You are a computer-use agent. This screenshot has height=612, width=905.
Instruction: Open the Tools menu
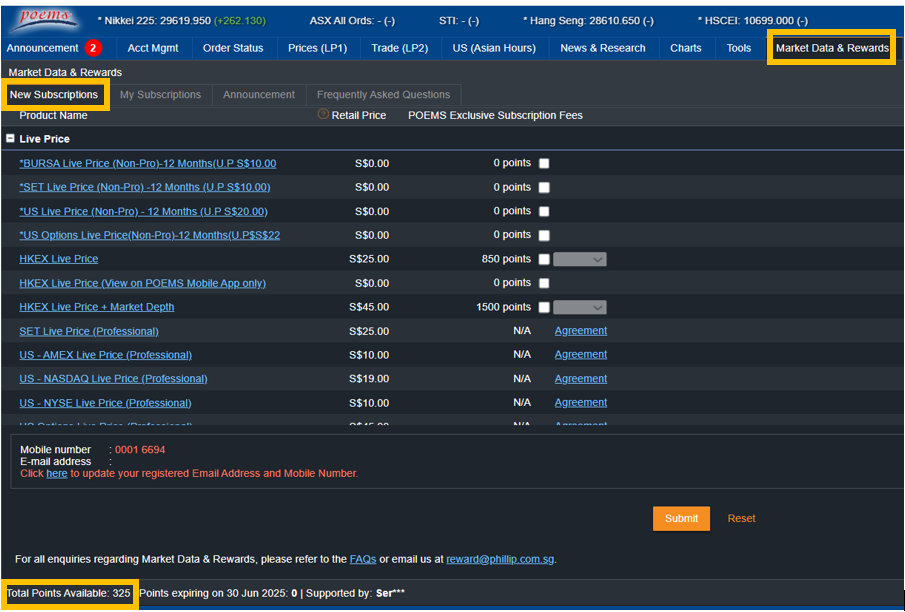739,48
